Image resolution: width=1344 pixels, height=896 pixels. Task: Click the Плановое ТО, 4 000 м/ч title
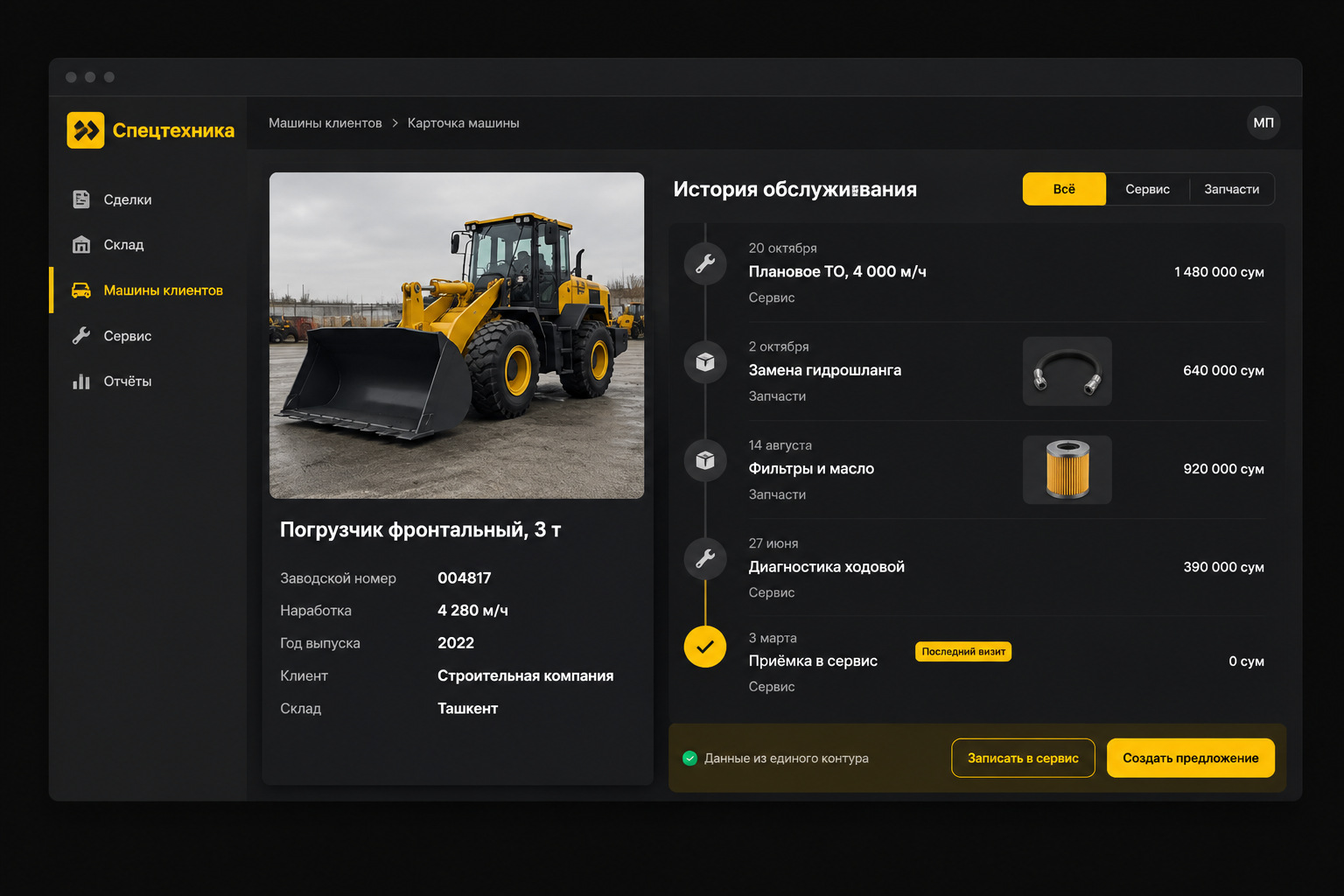[x=837, y=272]
